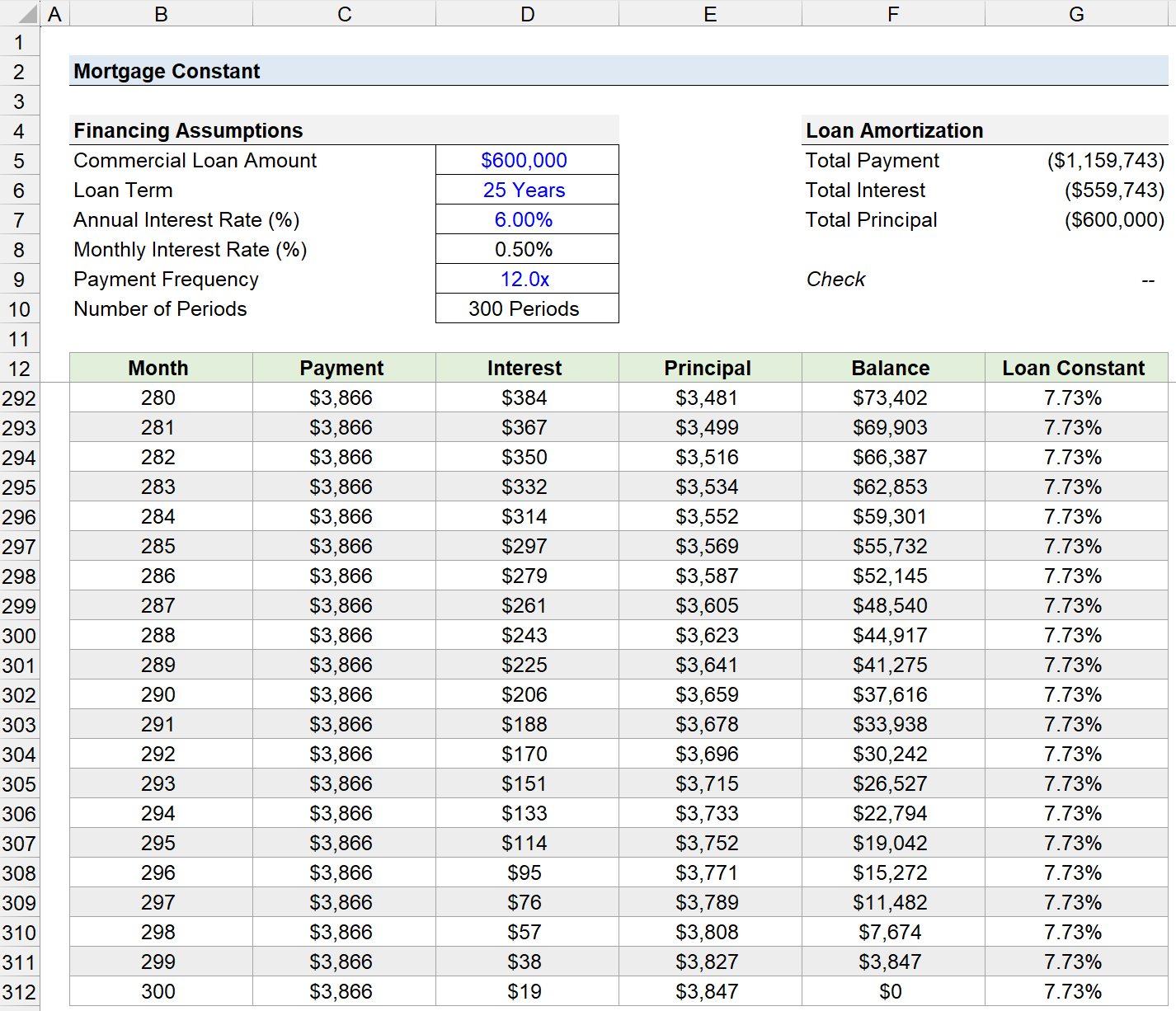Select the $3,771 principal cell
Viewport: 1176px width, 1011px height.
click(x=711, y=873)
